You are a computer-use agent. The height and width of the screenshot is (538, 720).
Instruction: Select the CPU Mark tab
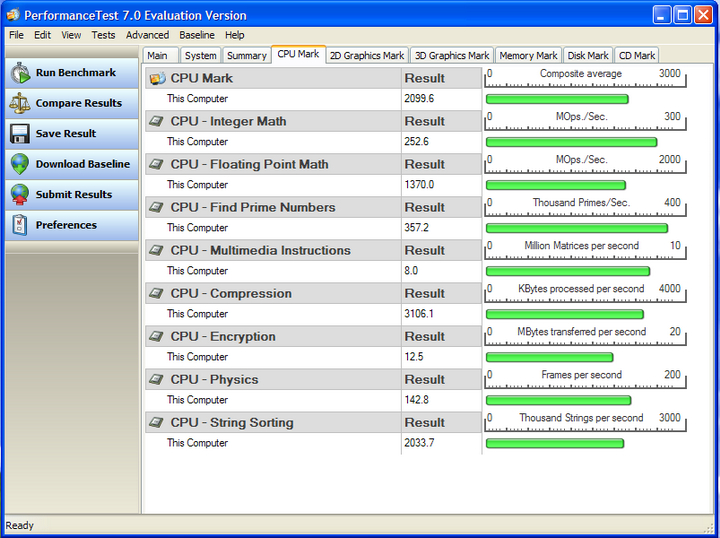click(298, 54)
